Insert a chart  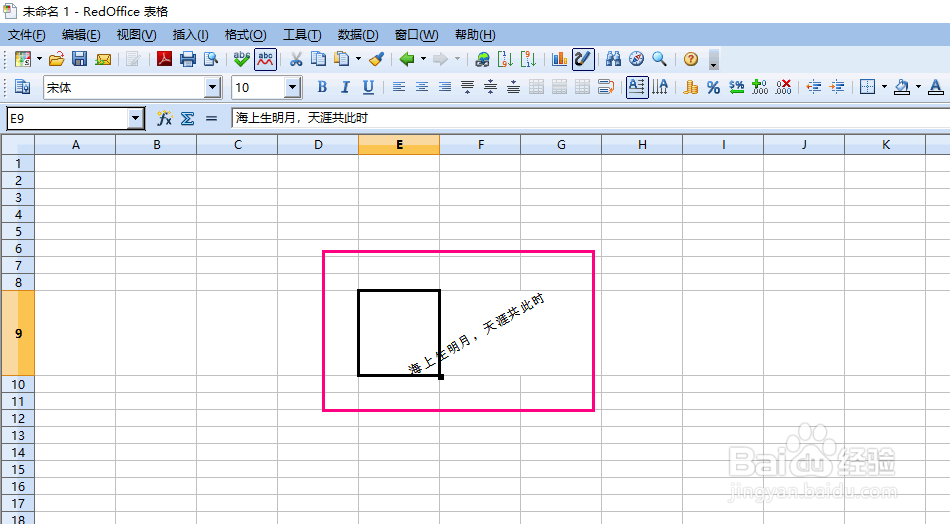click(559, 59)
